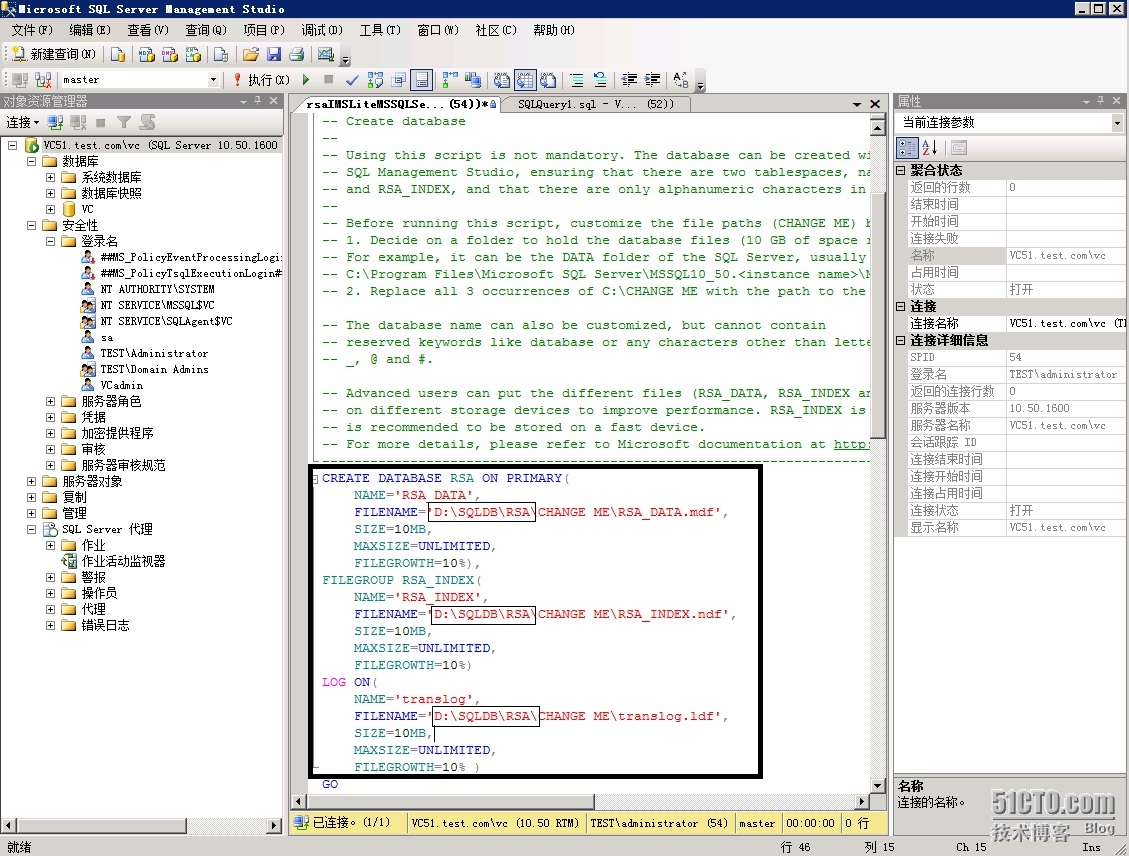
Task: Select the VCadmin login
Action: point(121,385)
